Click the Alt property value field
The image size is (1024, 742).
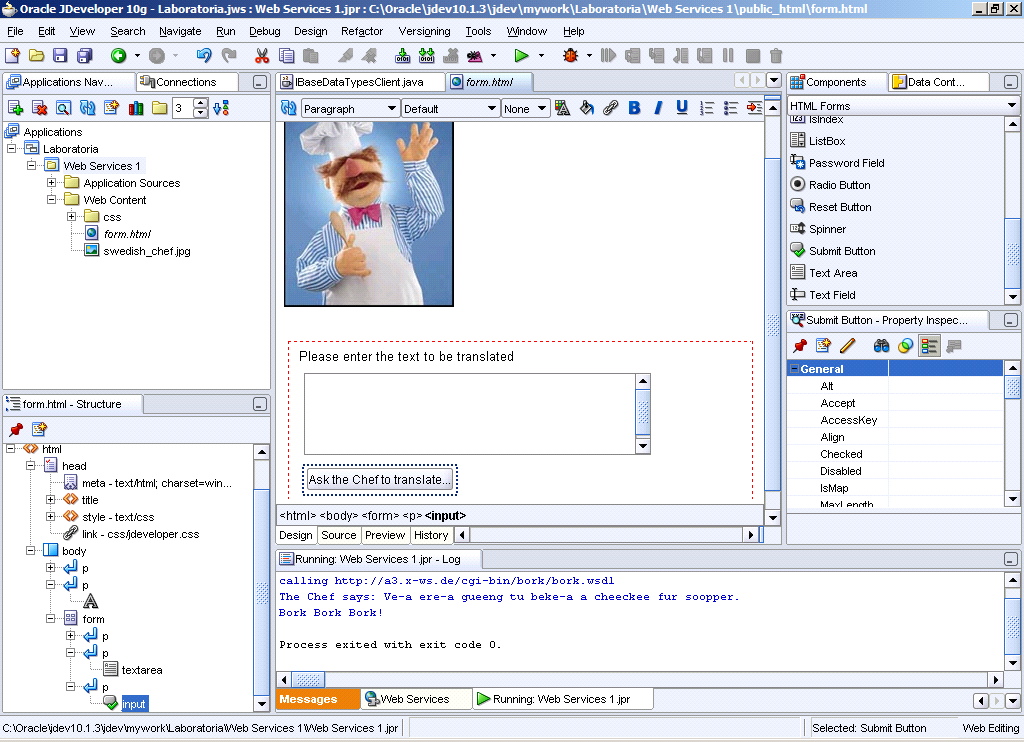click(x=945, y=386)
